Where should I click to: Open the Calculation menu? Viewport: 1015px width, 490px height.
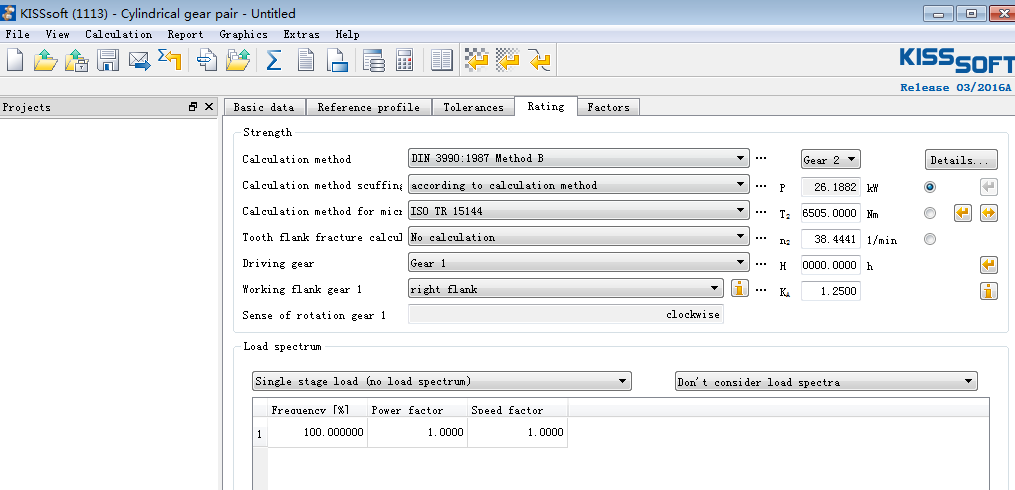tap(118, 34)
